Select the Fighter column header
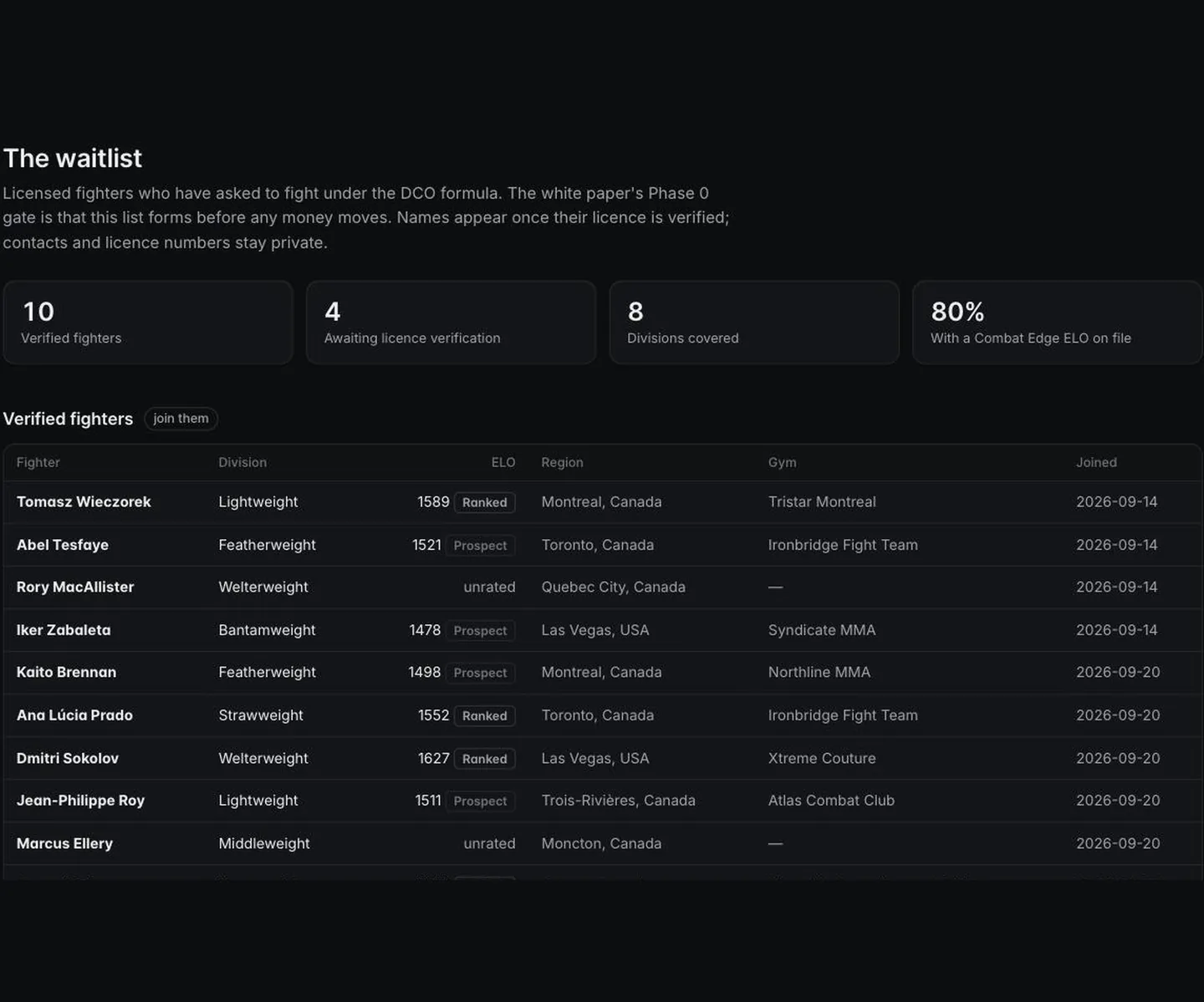The width and height of the screenshot is (1204, 1002). click(38, 462)
